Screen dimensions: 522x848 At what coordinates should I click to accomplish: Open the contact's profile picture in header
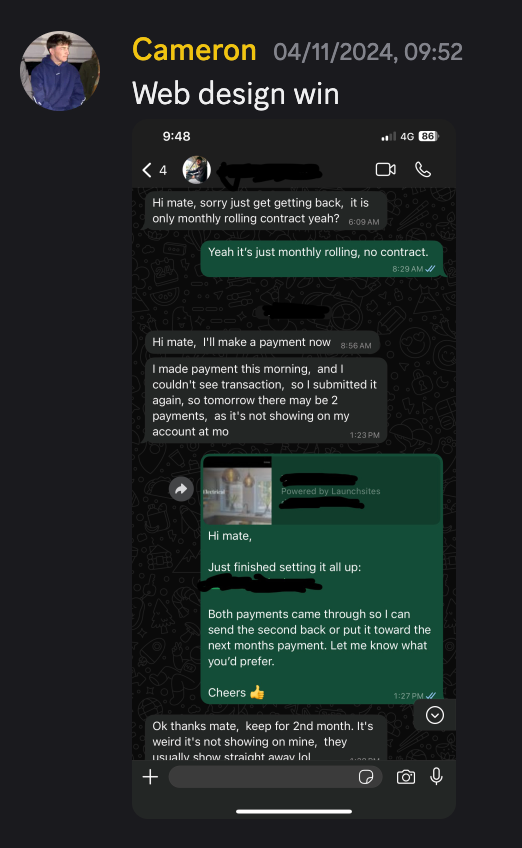[196, 170]
